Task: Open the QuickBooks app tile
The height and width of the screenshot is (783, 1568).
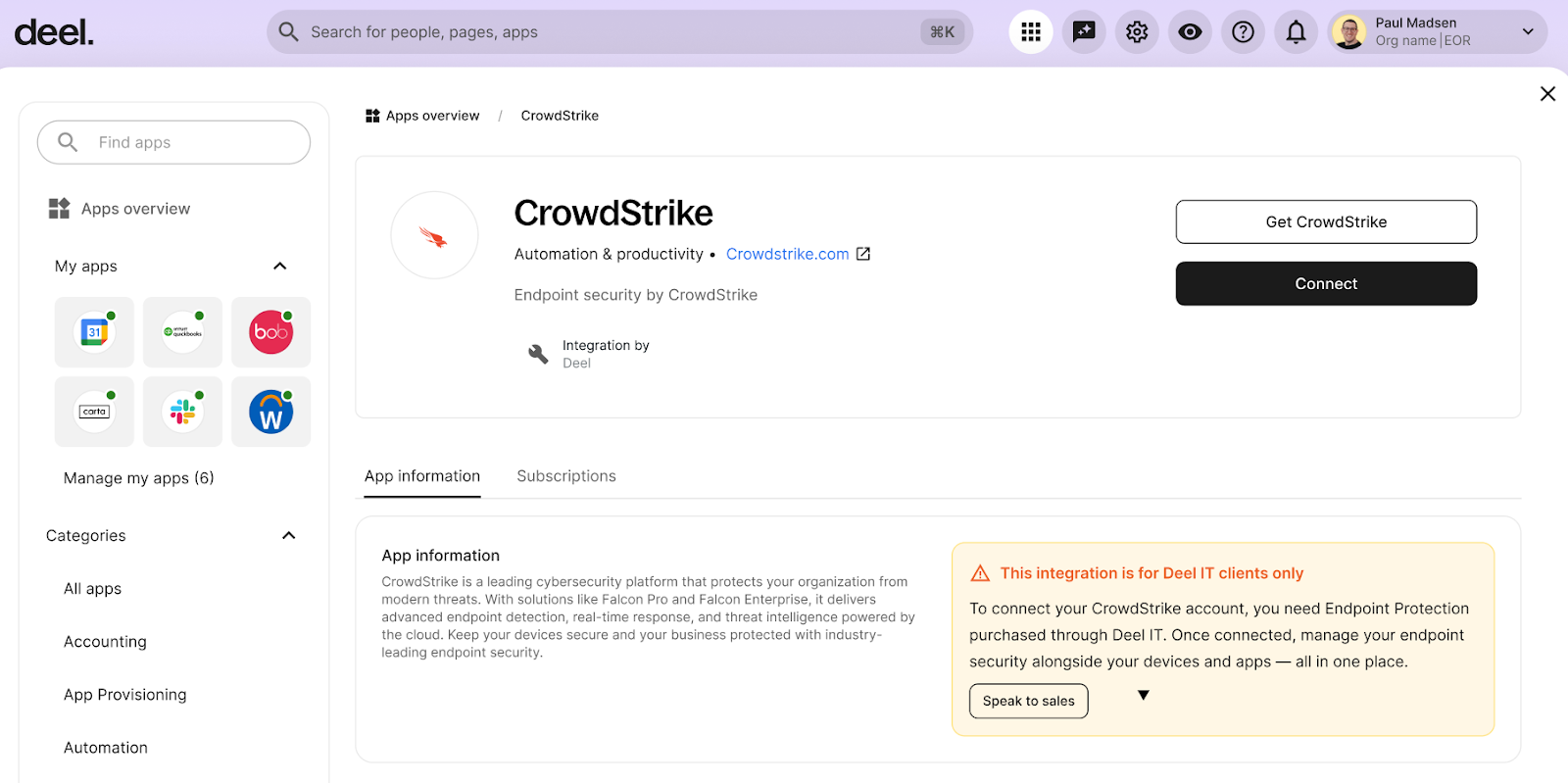Action: coord(182,332)
